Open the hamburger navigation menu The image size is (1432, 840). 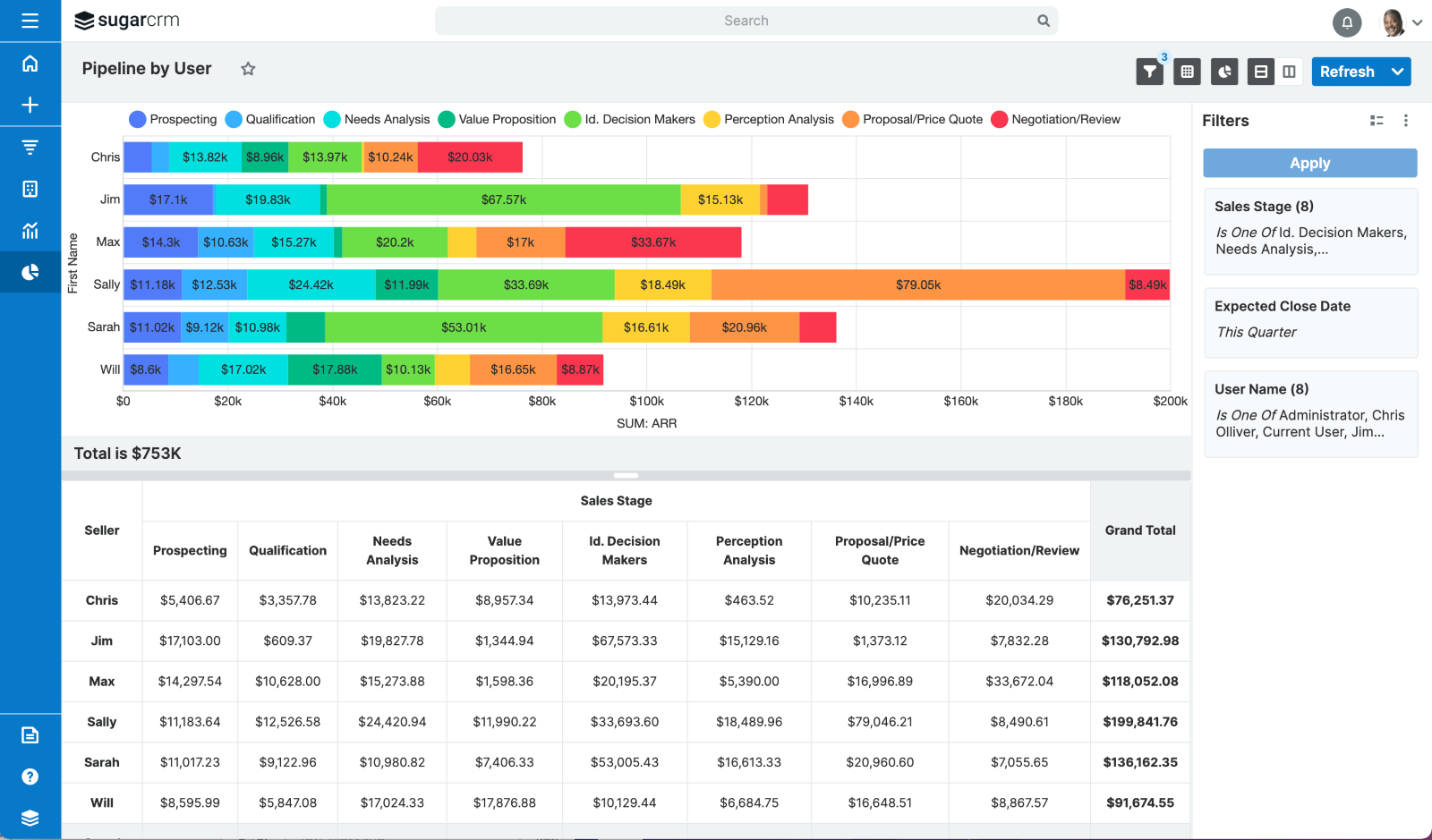[x=30, y=21]
